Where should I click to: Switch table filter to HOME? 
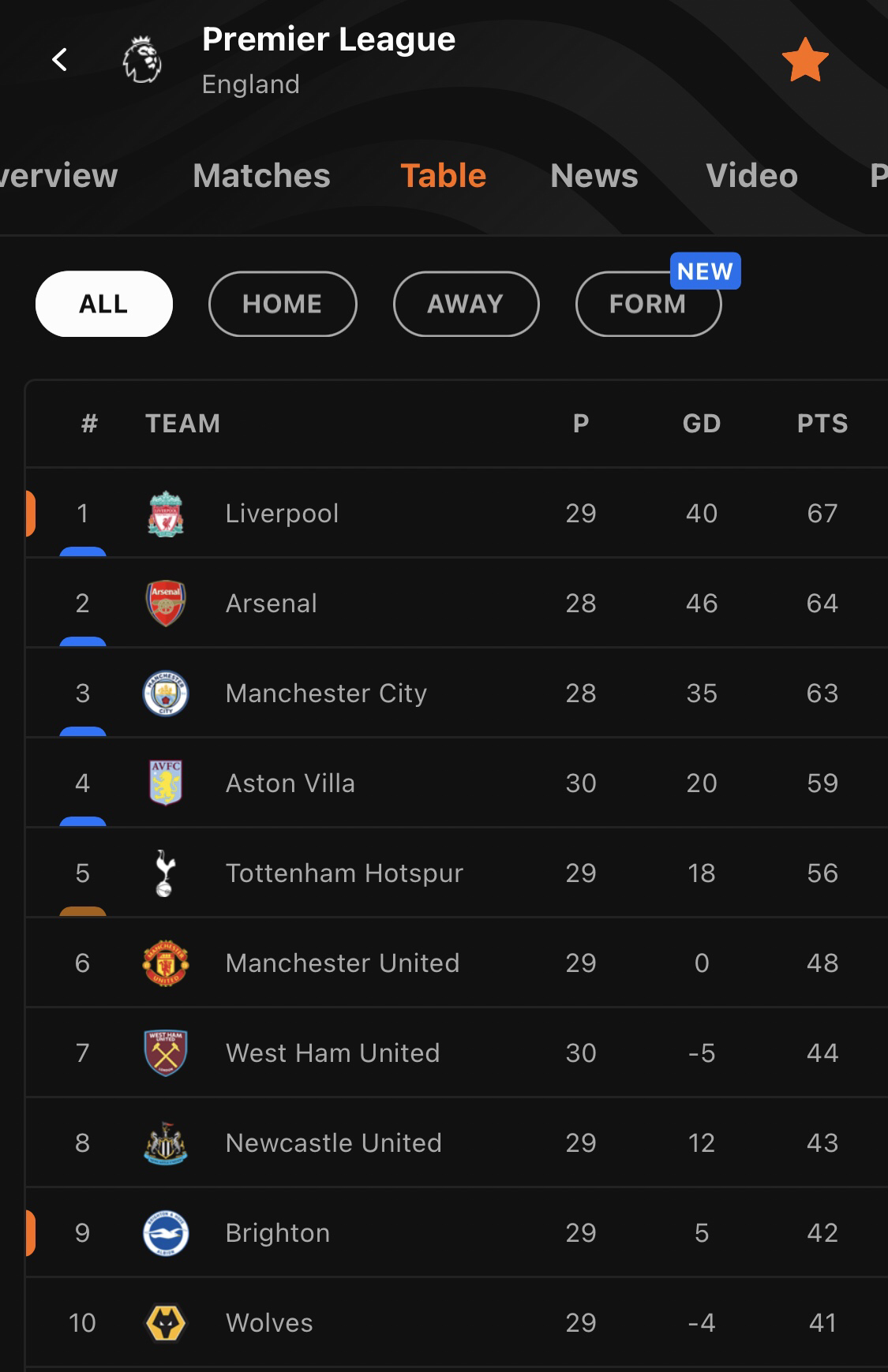tap(283, 304)
